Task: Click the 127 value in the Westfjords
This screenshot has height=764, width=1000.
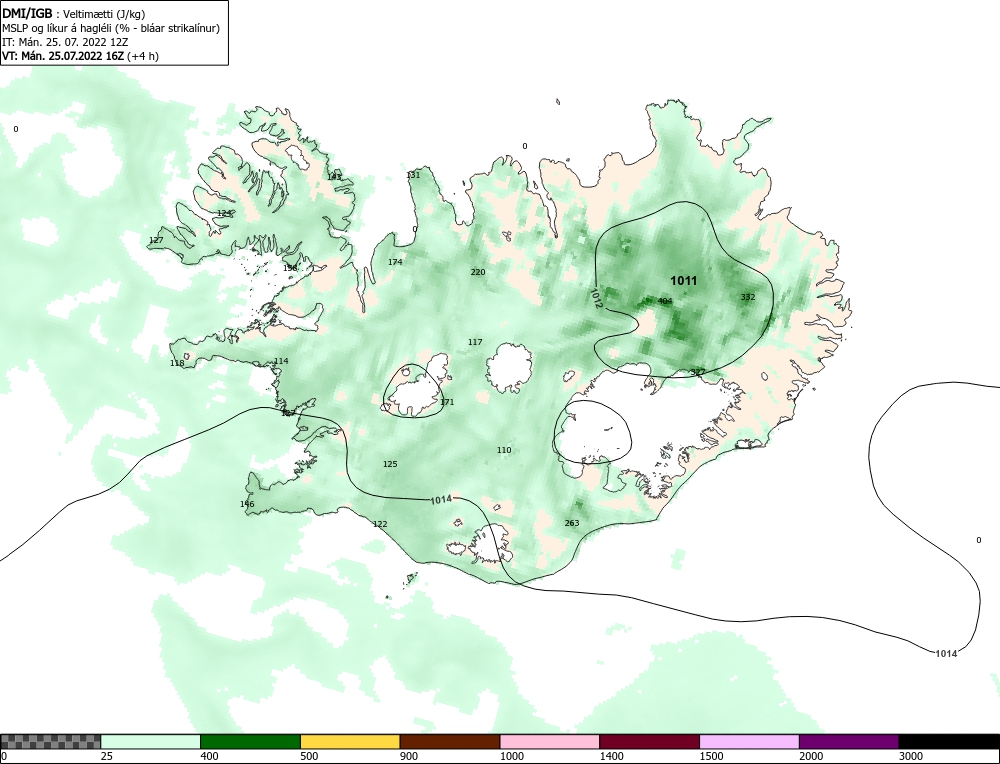Action: pos(156,240)
